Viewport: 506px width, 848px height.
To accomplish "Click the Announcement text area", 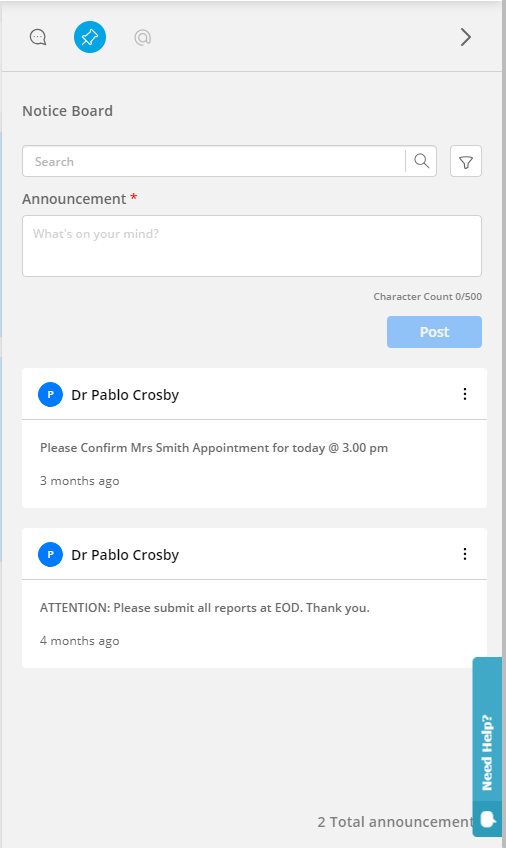I will click(252, 246).
